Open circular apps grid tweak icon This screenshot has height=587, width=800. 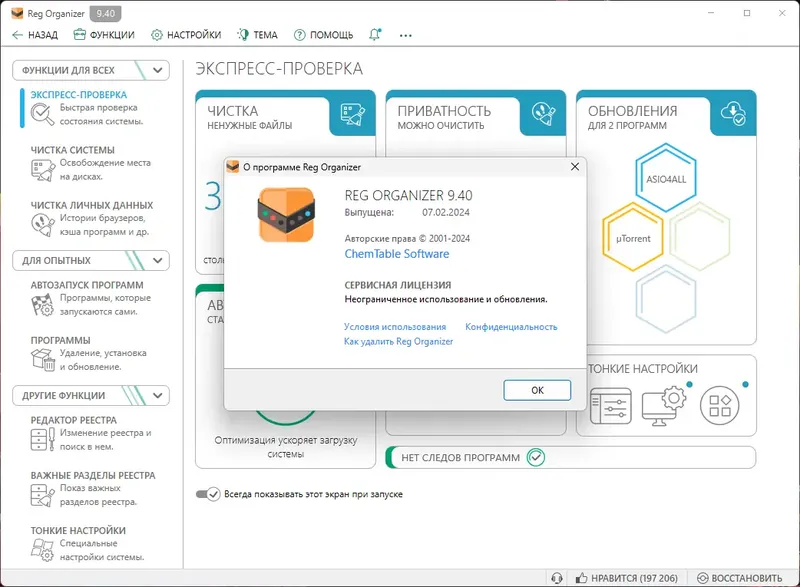[x=719, y=405]
